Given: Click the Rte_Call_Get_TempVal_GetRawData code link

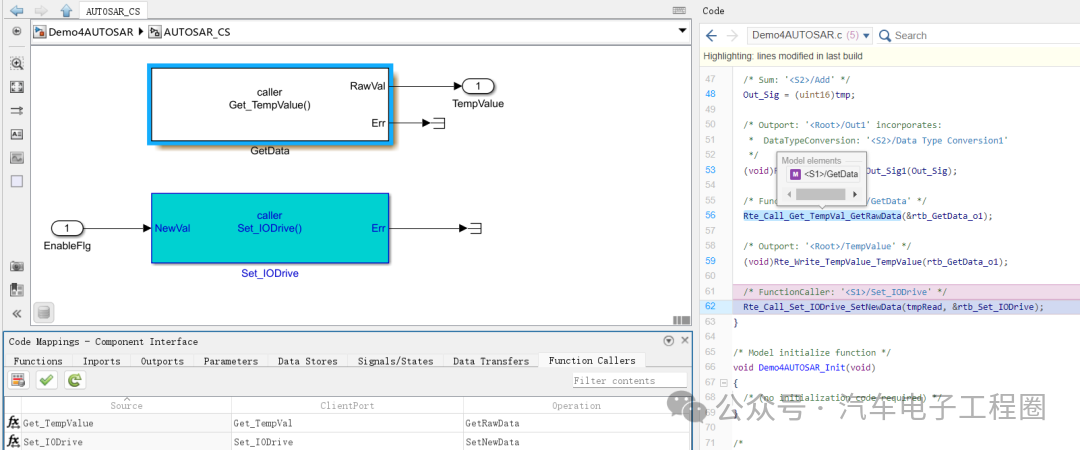Looking at the screenshot, I should [822, 216].
